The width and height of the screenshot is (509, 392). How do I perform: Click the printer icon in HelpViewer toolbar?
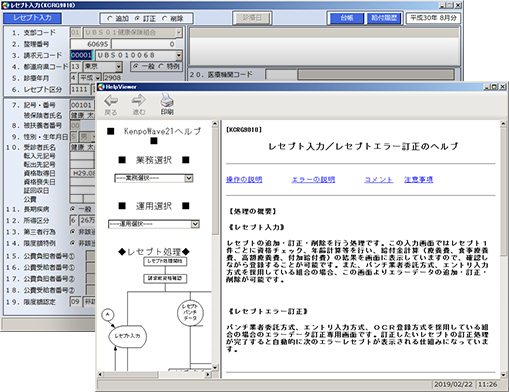coord(167,100)
